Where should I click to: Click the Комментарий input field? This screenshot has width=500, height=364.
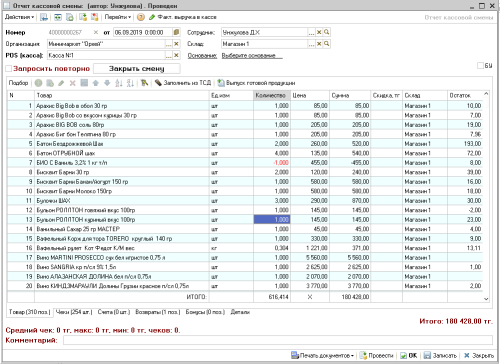tap(278, 340)
